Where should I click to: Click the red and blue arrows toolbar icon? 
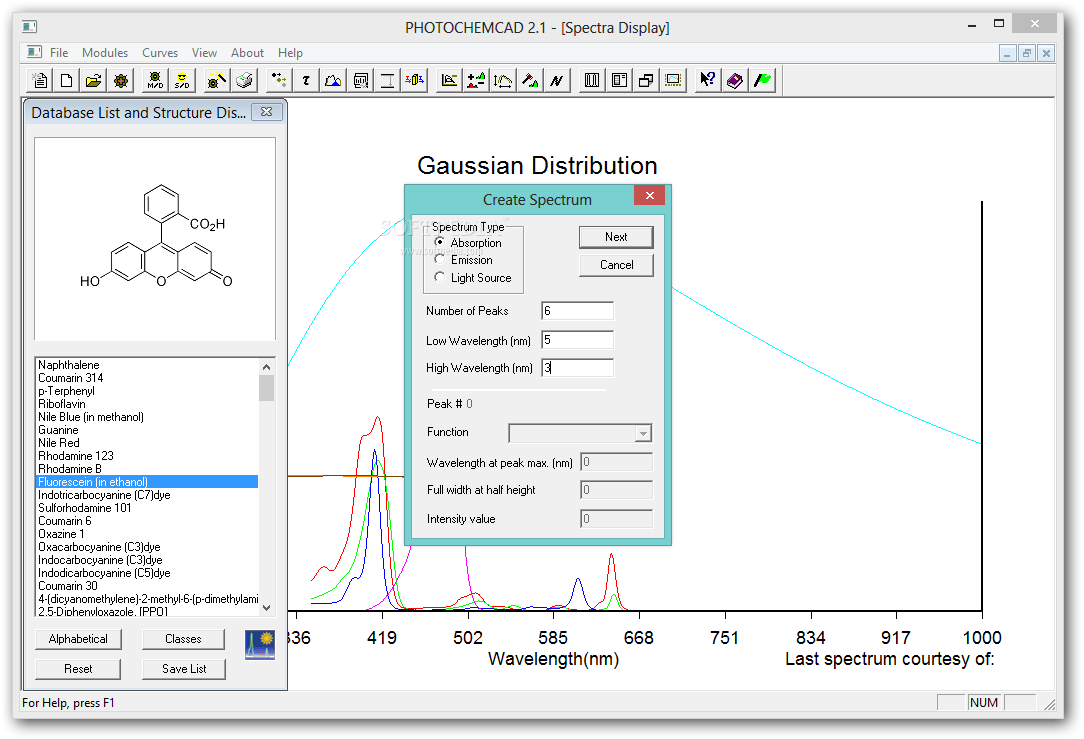[414, 80]
